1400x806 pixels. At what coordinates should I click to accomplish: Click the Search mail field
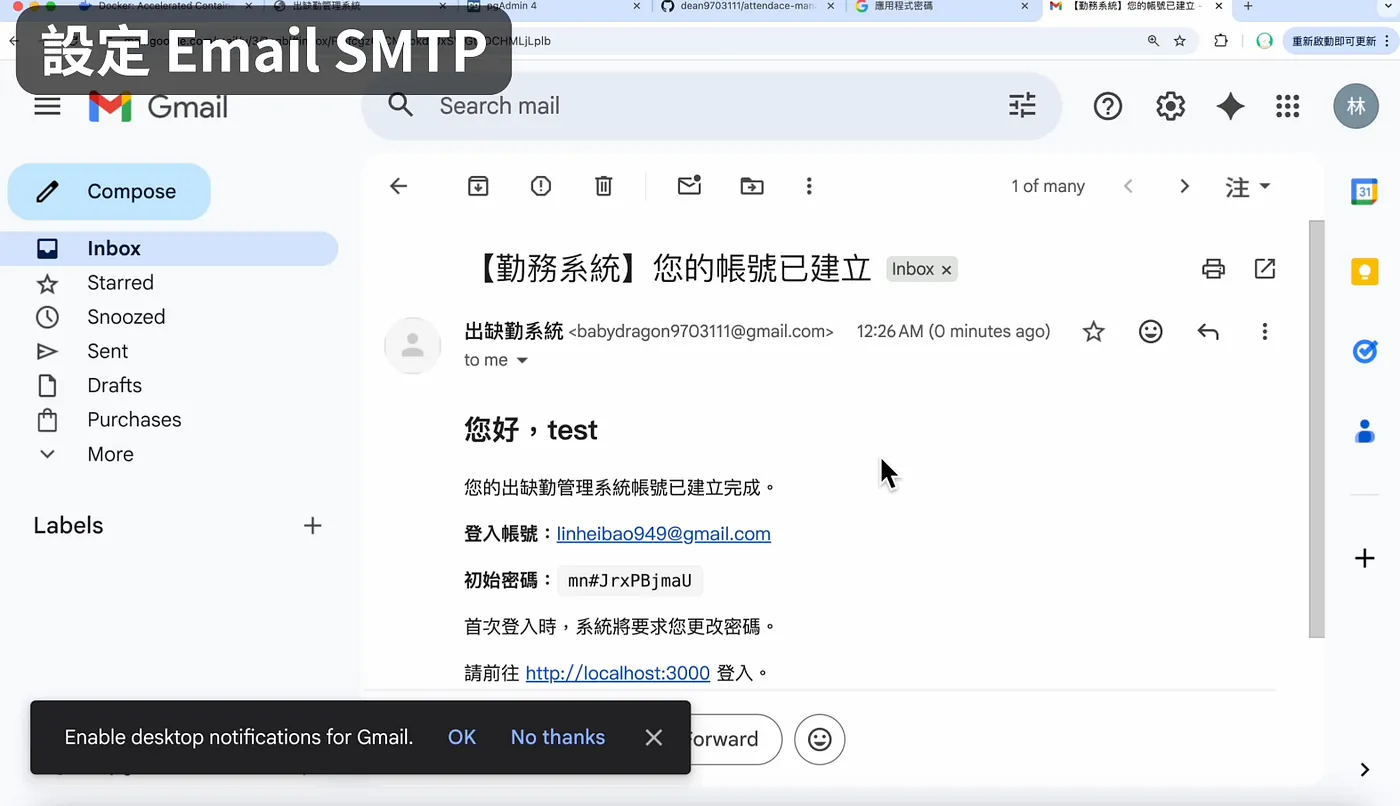pos(710,106)
